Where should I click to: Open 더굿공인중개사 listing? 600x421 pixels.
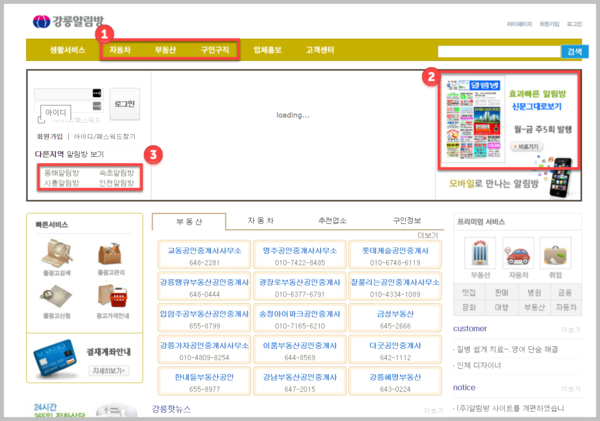point(395,349)
